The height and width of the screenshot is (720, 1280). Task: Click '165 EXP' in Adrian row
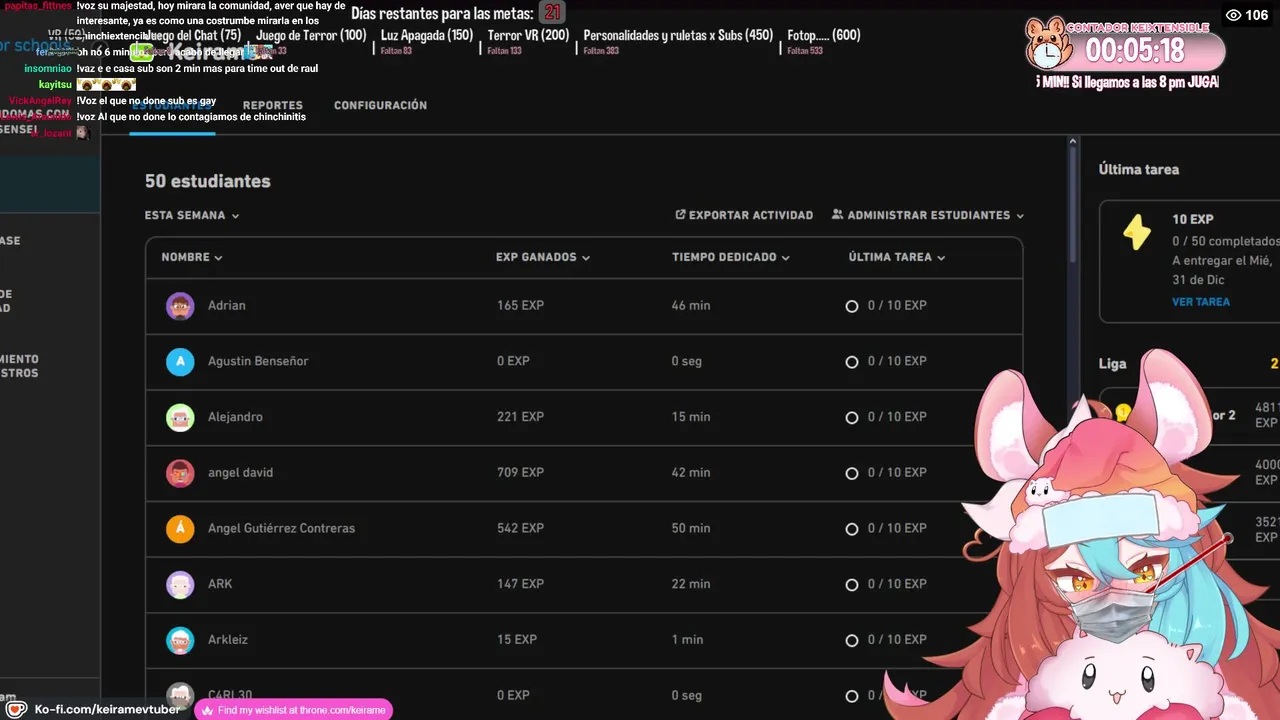[x=520, y=305]
